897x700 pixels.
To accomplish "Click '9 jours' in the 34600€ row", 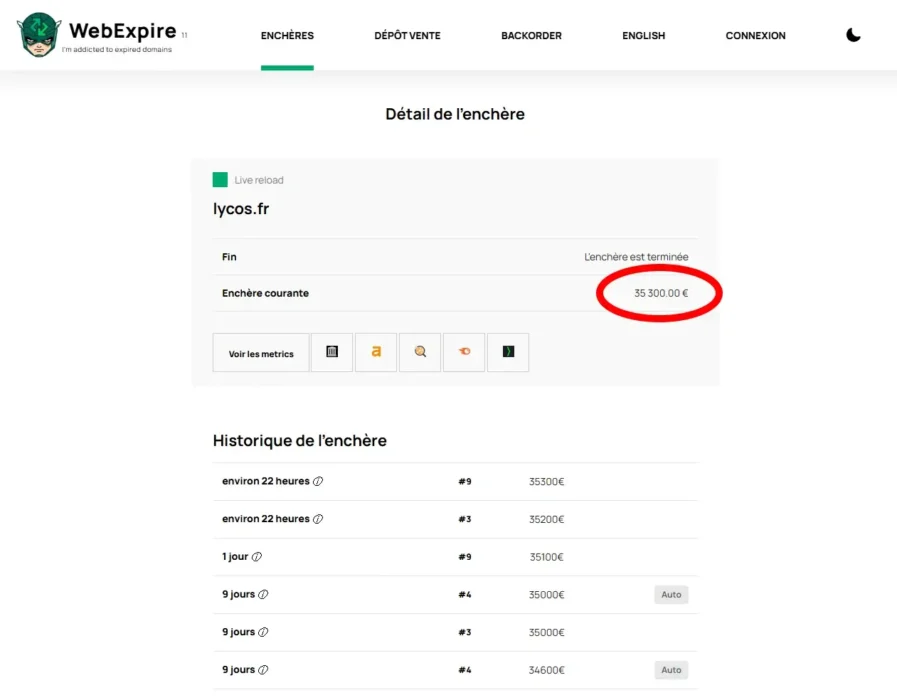I will pos(239,670).
